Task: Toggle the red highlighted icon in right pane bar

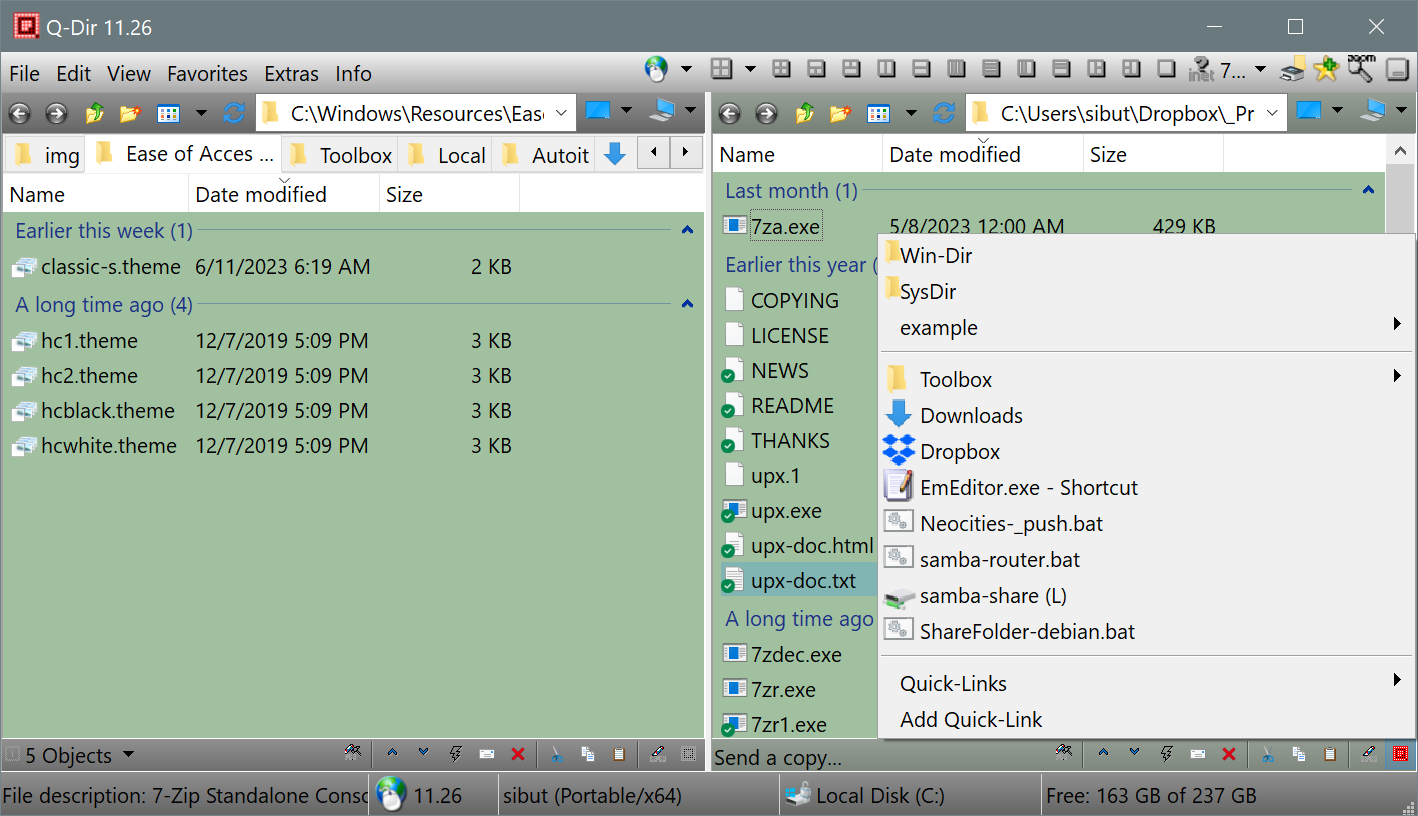Action: click(1400, 755)
